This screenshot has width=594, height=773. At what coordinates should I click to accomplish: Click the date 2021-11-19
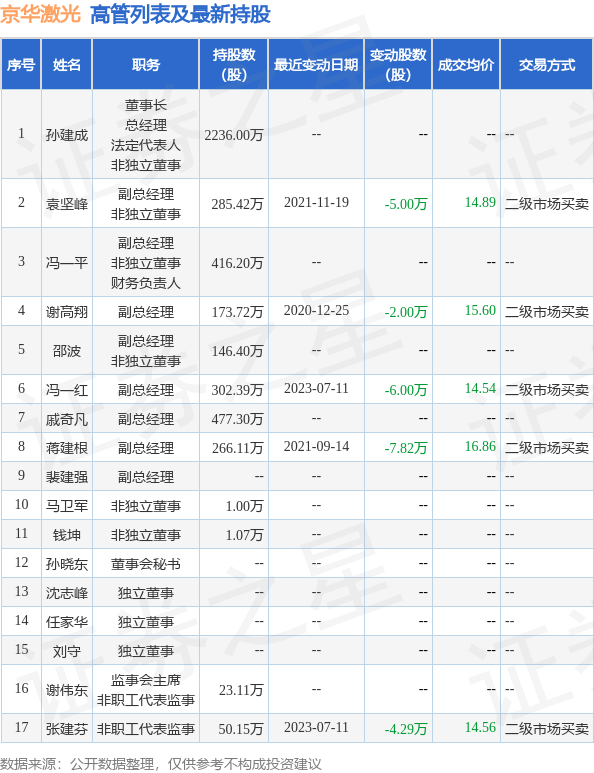316,203
